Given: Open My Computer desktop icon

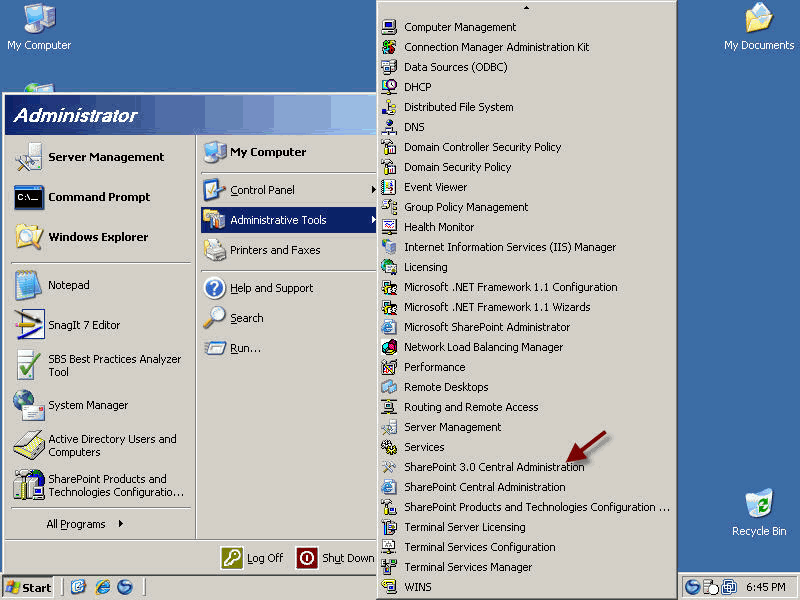Looking at the screenshot, I should click(x=39, y=27).
